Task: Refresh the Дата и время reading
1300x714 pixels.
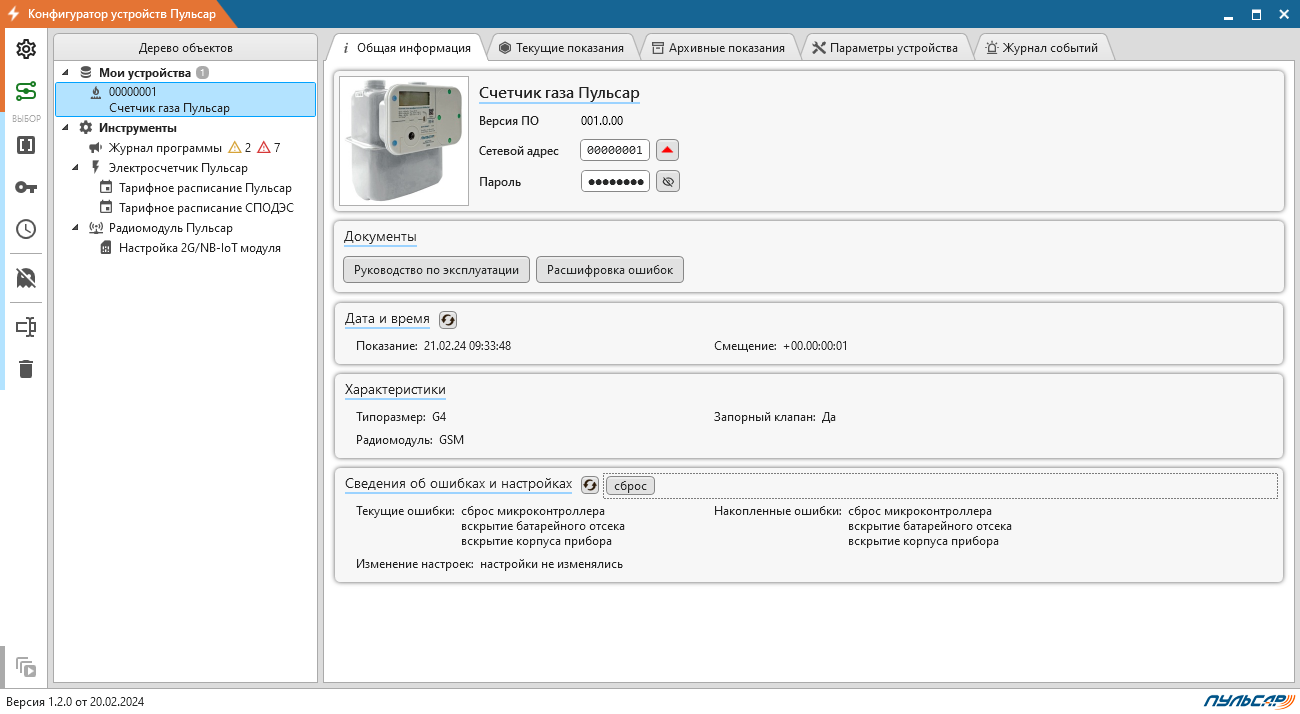Action: click(448, 320)
